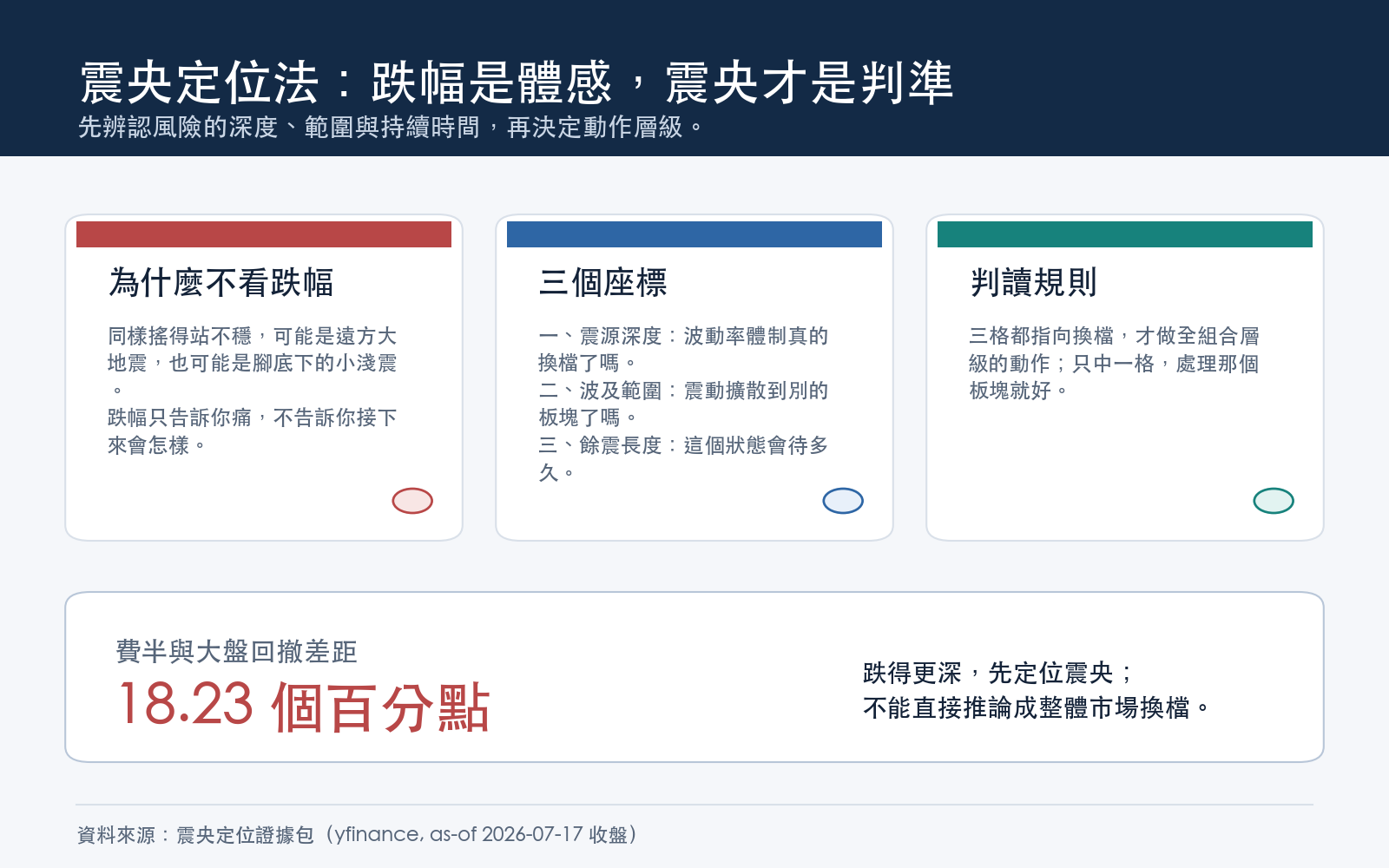Click text 不能直接推論成整體市場換檔。
Image resolution: width=1389 pixels, height=868 pixels.
(1036, 707)
